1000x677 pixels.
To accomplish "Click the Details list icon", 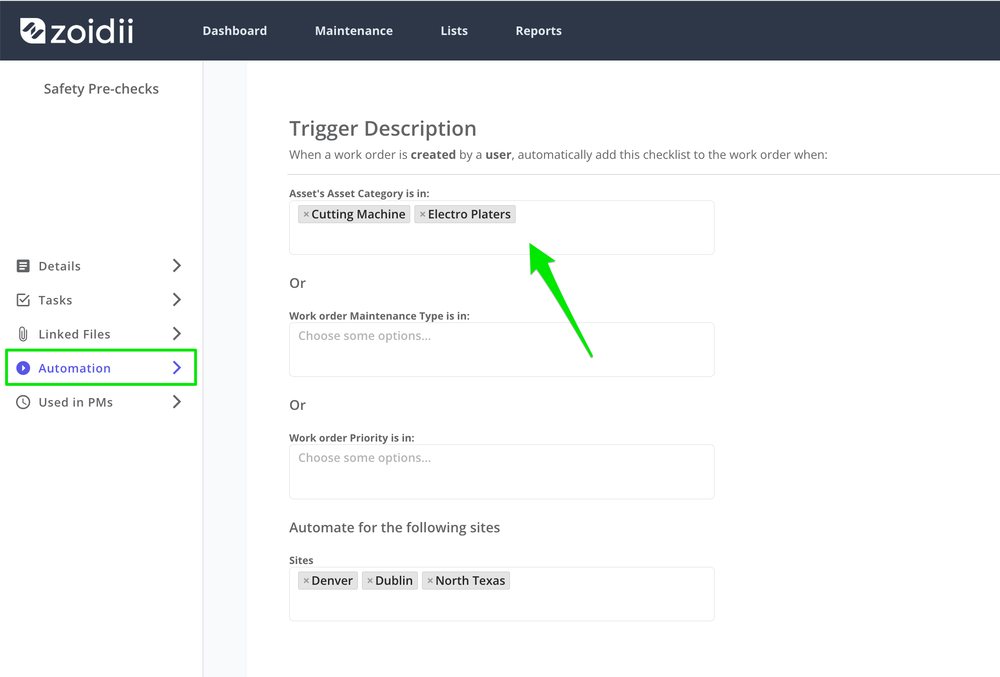I will pyautogui.click(x=23, y=266).
